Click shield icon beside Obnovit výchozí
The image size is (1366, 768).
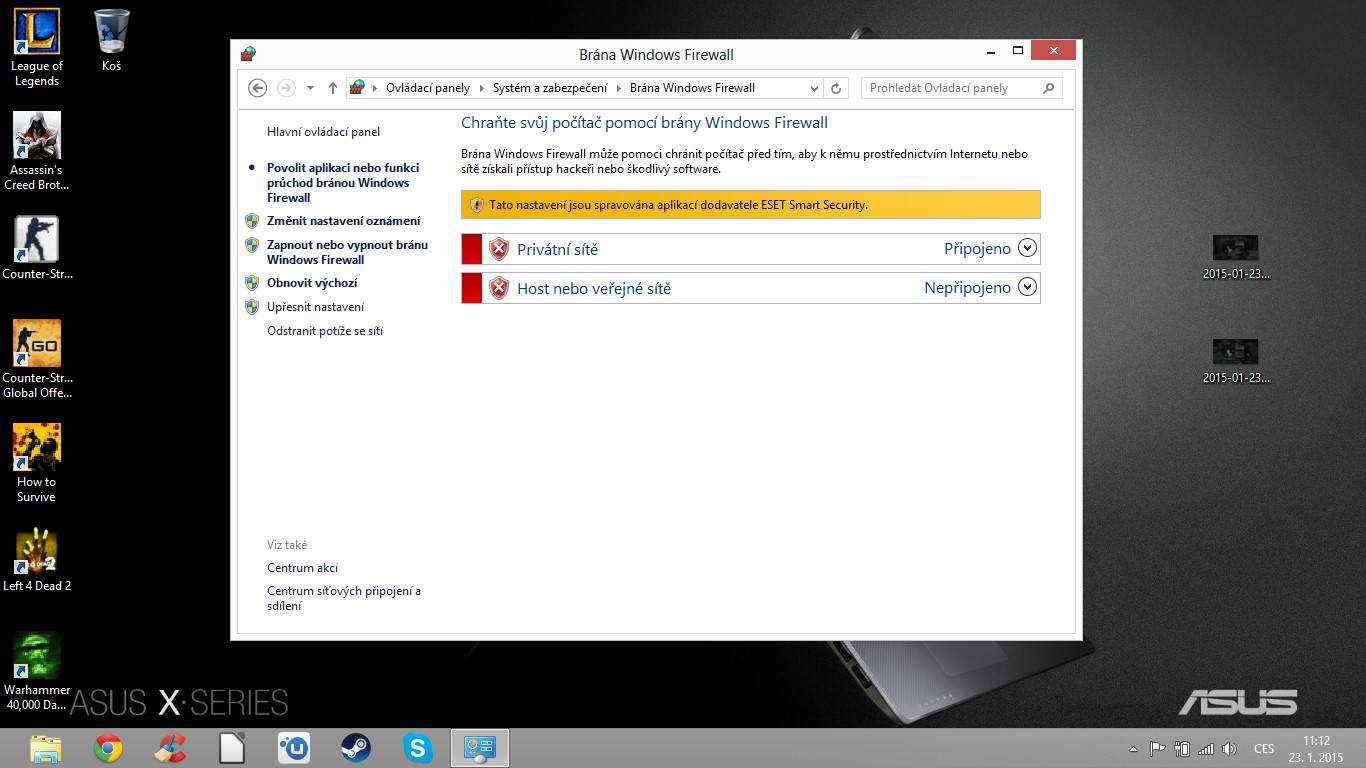pyautogui.click(x=252, y=283)
